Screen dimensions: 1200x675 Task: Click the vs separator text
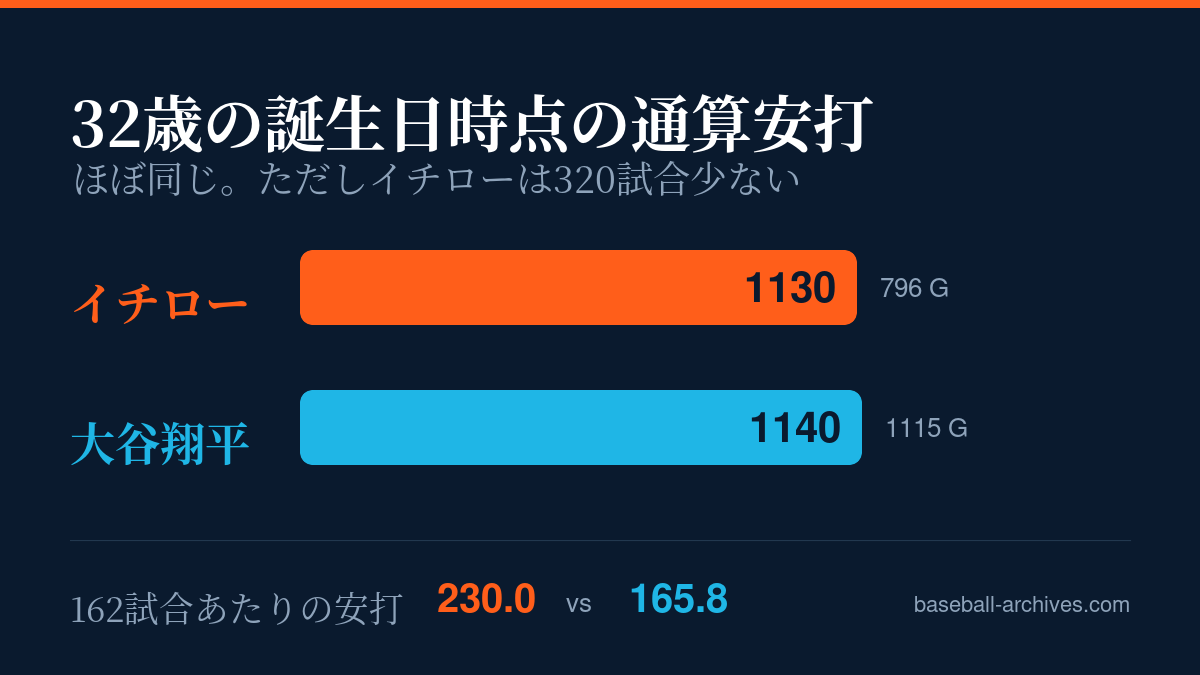tap(579, 604)
